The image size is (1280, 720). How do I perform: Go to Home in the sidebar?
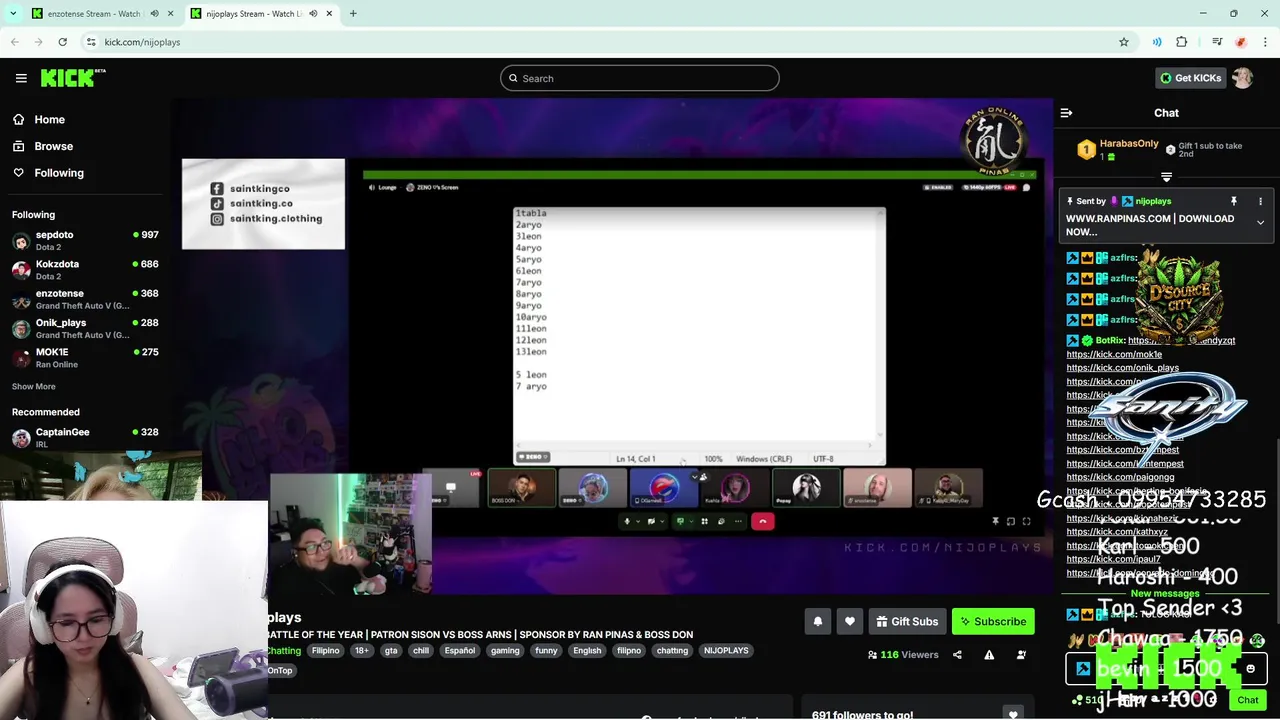click(39, 119)
